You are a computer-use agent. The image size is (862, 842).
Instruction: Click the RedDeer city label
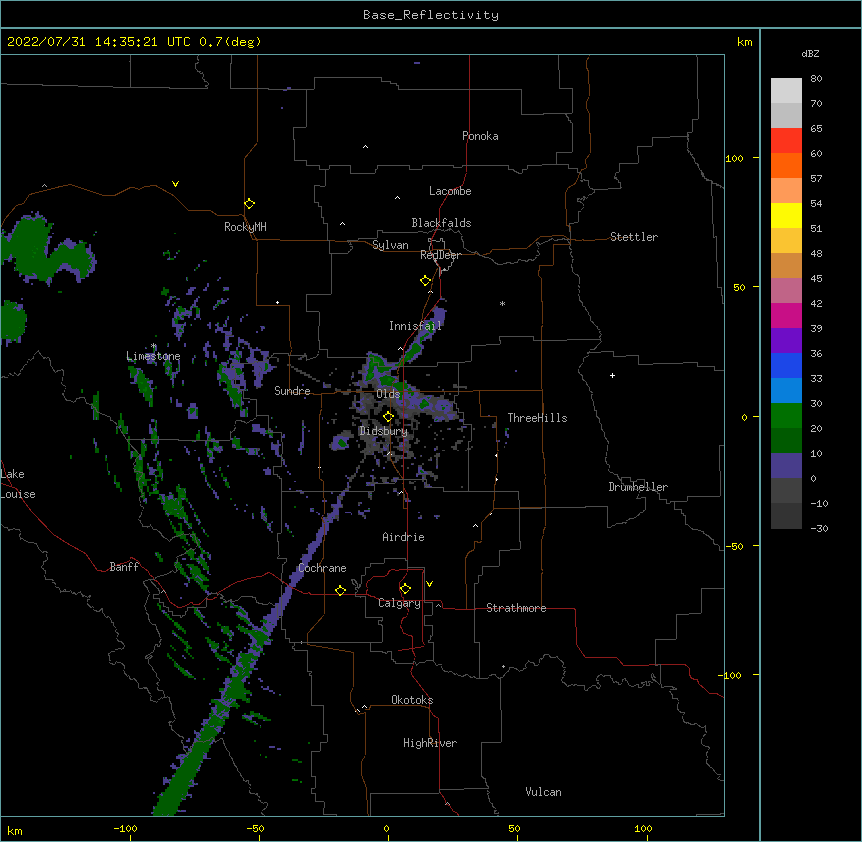(x=440, y=255)
